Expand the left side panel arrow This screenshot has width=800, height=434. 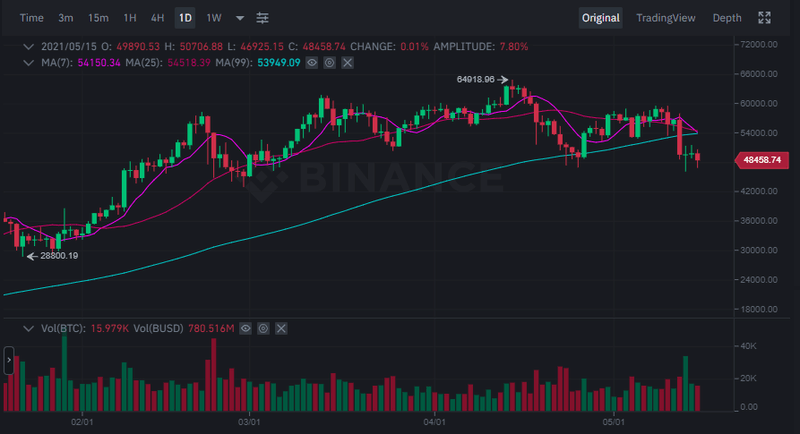pyautogui.click(x=8, y=360)
